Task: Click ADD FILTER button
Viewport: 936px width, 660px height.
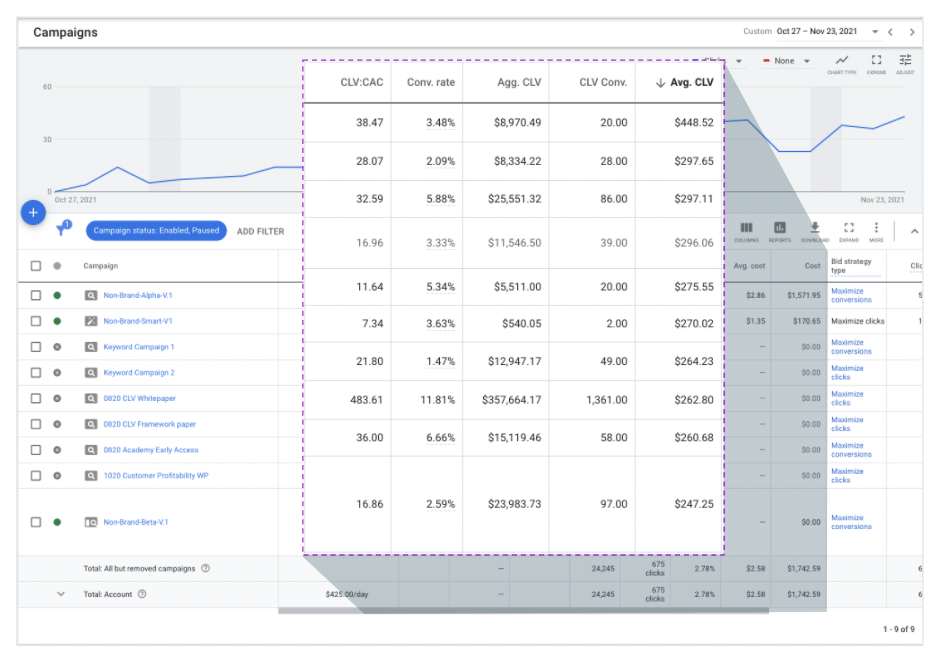Action: (260, 231)
